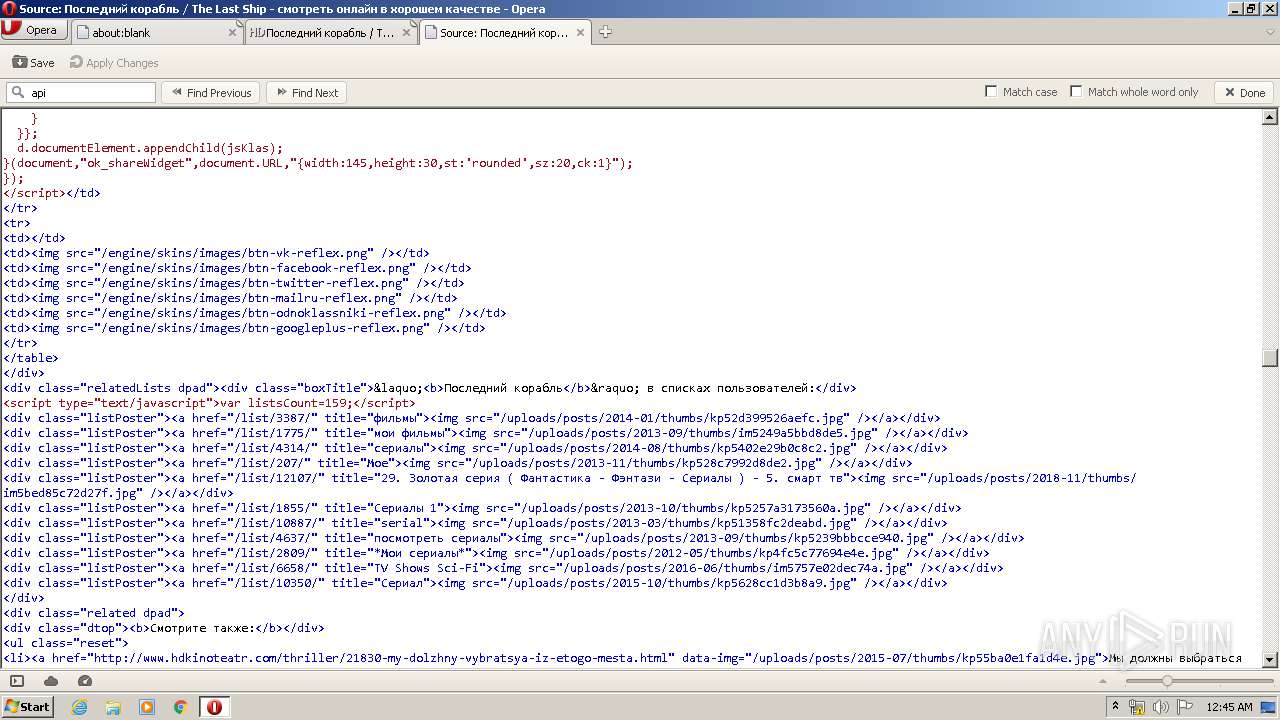Viewport: 1280px width, 720px height.
Task: Click the /list/10887/ 'serial' line
Action: click(x=475, y=523)
